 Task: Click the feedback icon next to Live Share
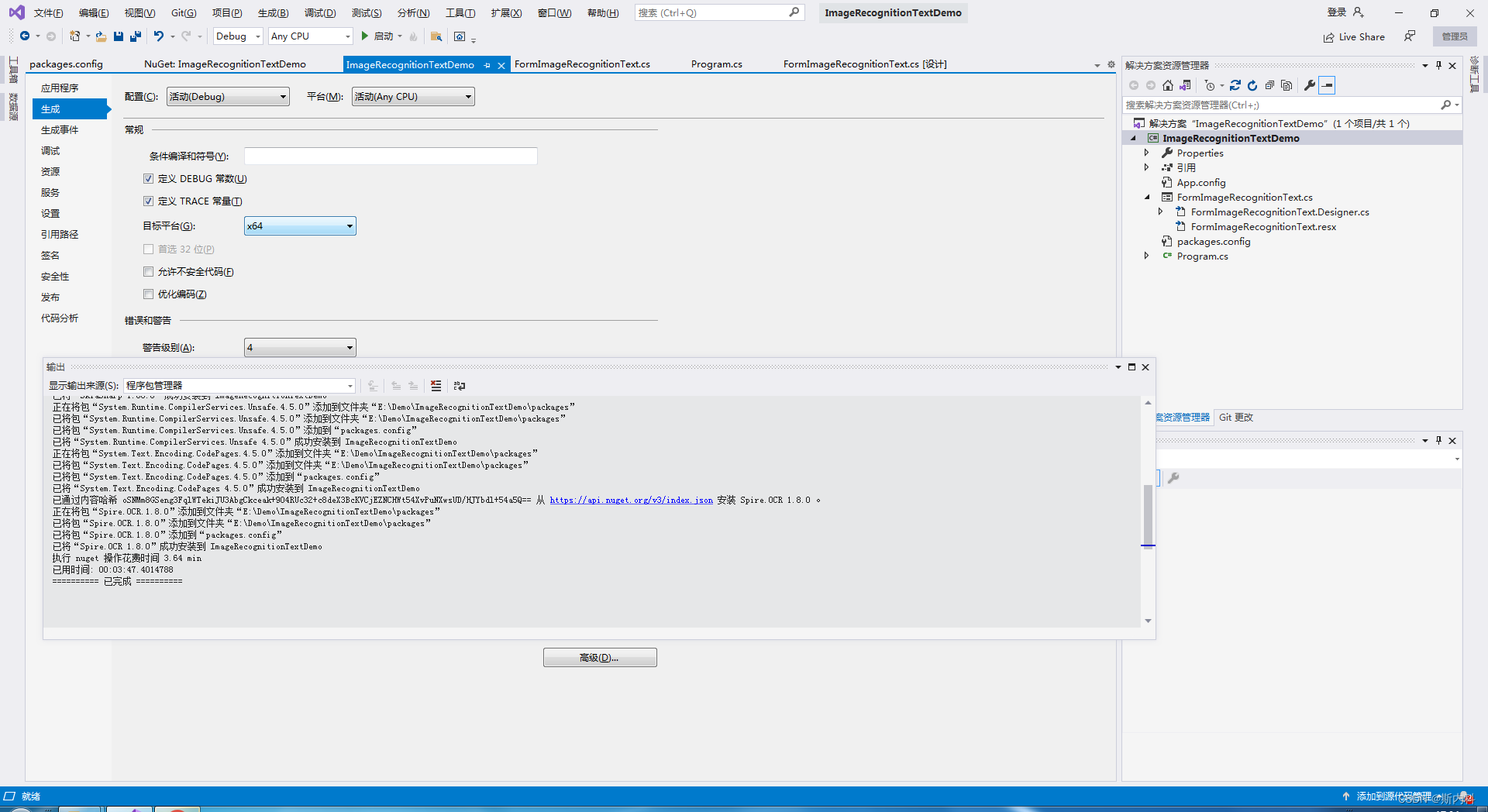pyautogui.click(x=1410, y=36)
